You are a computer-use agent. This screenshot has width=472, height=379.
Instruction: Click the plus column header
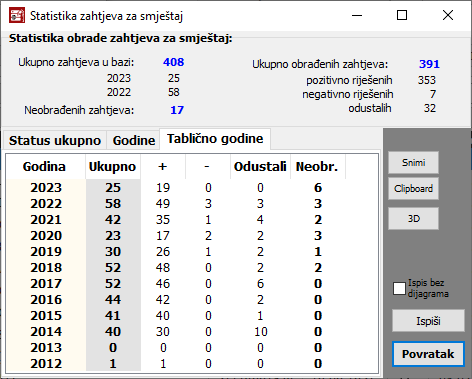pos(163,167)
